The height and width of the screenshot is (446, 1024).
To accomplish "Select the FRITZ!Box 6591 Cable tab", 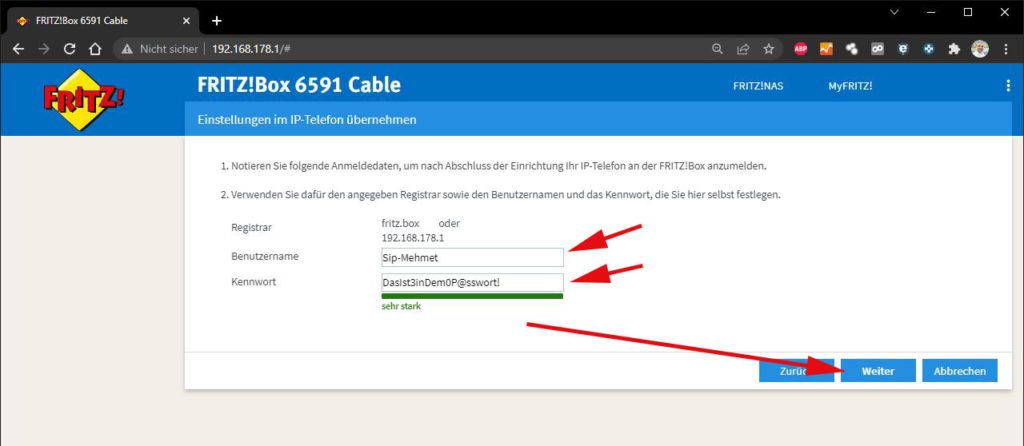I will click(102, 20).
